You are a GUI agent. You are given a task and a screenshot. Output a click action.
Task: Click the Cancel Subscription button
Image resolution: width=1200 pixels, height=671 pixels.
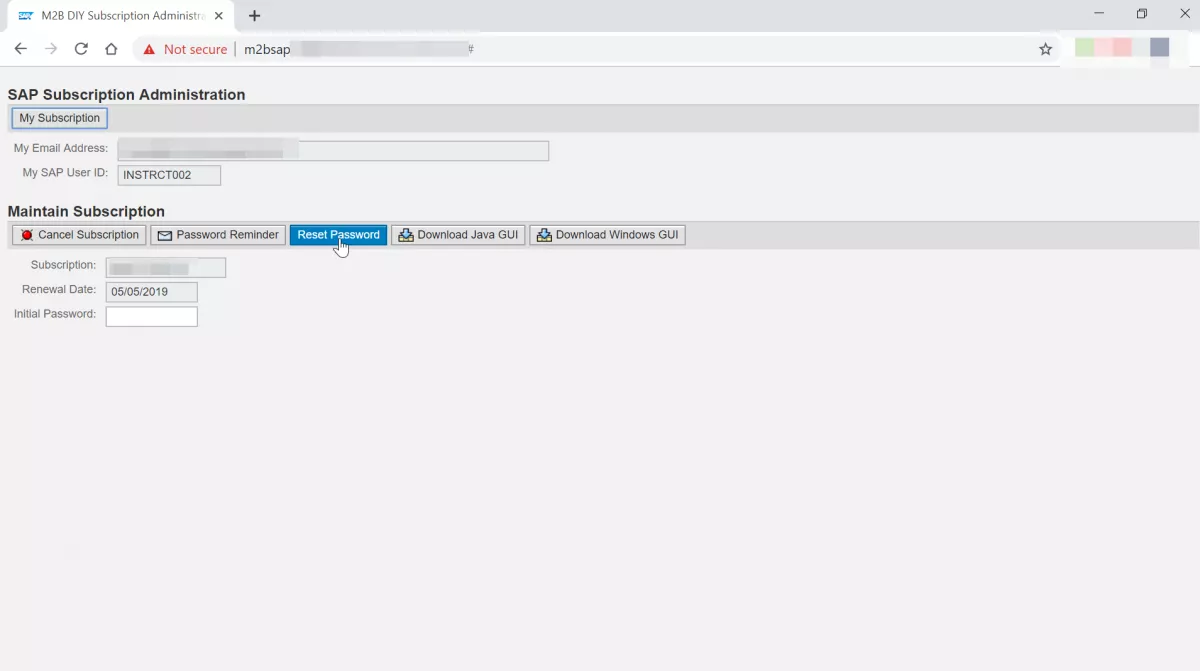click(79, 235)
